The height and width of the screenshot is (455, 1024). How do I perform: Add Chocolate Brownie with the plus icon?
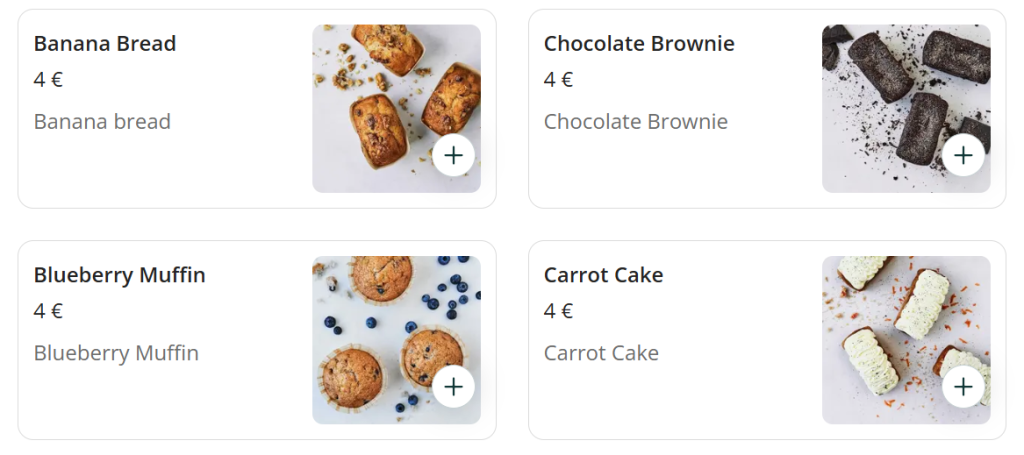click(x=963, y=156)
